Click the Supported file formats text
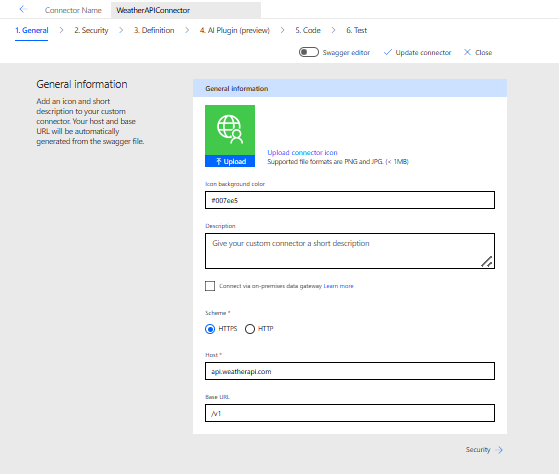Screen dimensions: 559x474 (x=338, y=162)
